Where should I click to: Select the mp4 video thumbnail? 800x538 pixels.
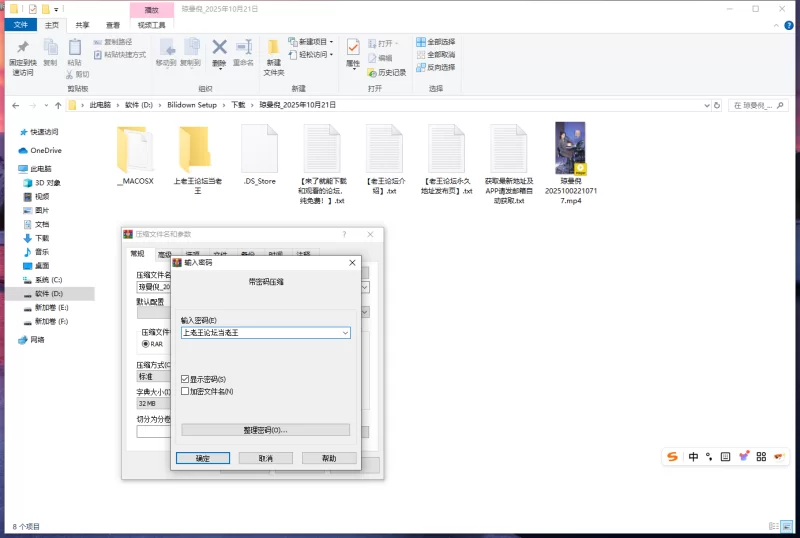(570, 148)
